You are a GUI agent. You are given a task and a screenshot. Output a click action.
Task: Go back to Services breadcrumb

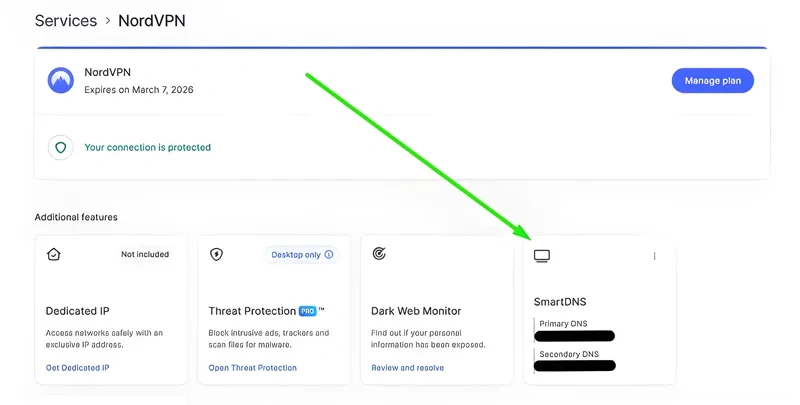pos(66,21)
